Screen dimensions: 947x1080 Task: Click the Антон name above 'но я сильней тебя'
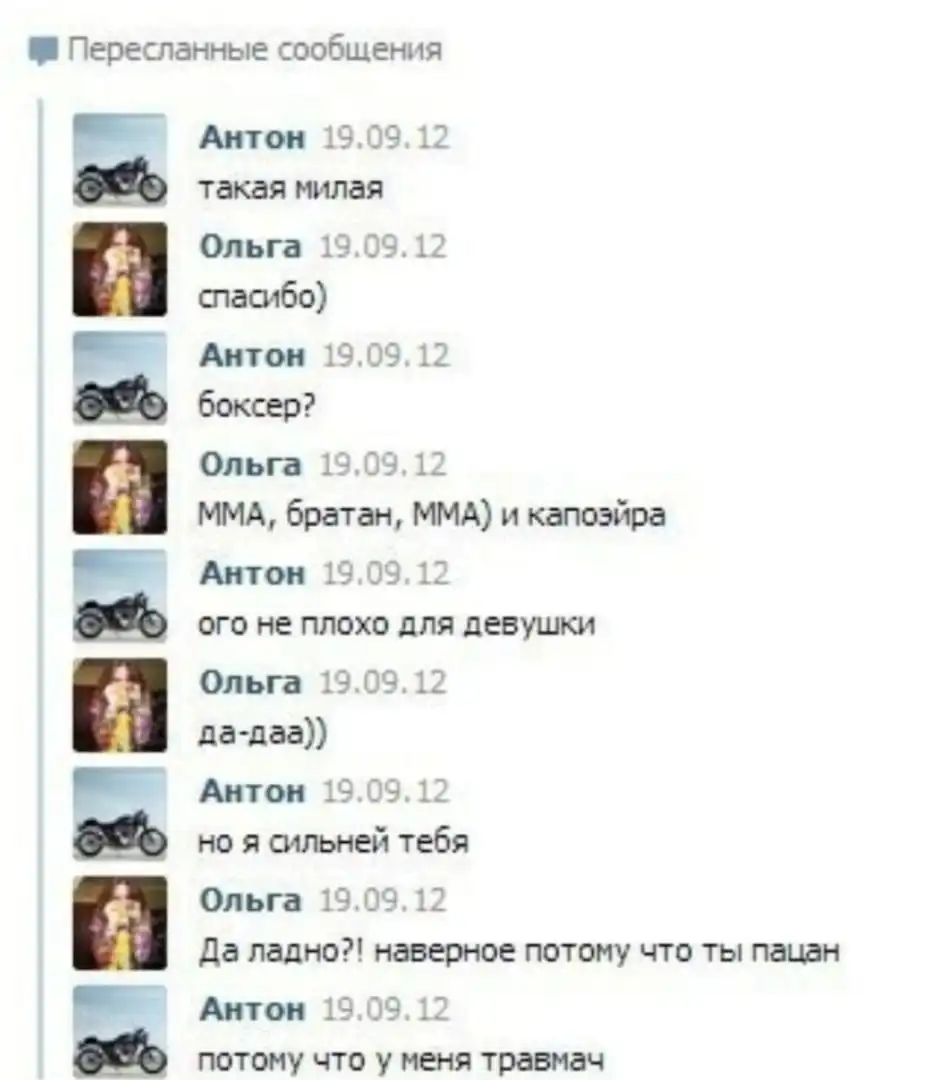[x=252, y=791]
